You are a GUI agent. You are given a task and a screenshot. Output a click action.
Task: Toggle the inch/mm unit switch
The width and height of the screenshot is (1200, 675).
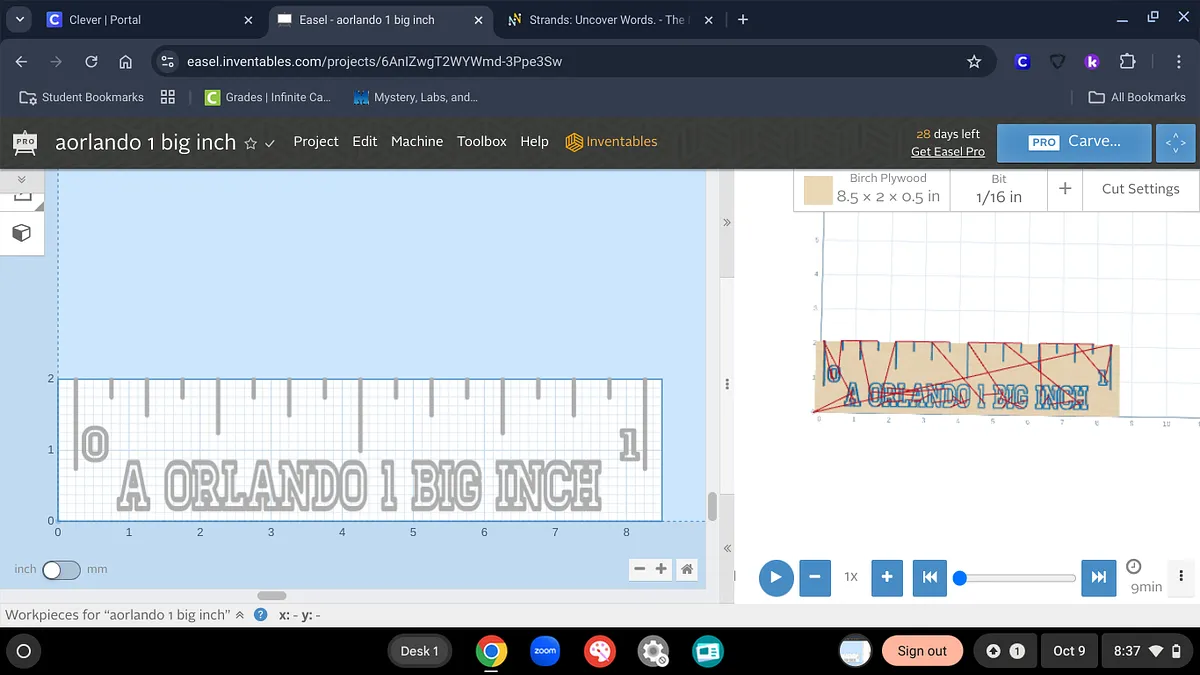60,569
